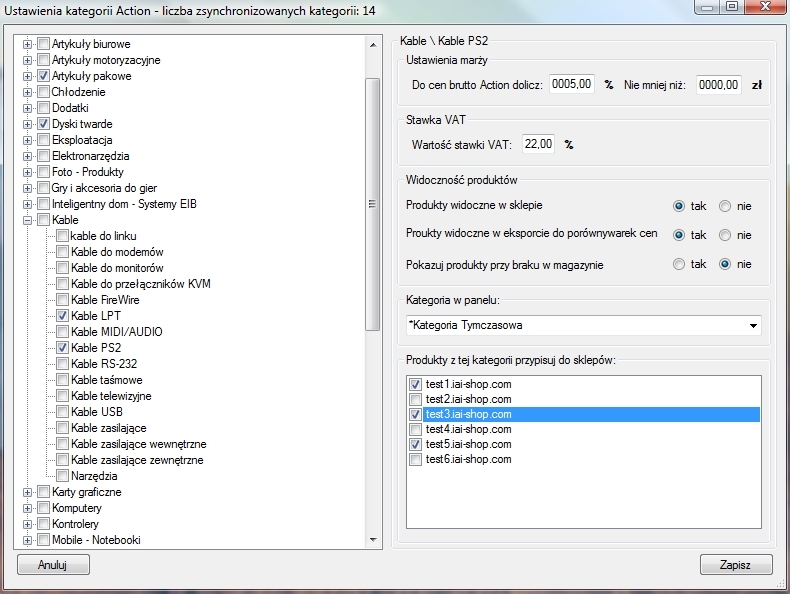The height and width of the screenshot is (594, 790).
Task: Select the Kable RS-232 tree item
Action: pos(104,364)
